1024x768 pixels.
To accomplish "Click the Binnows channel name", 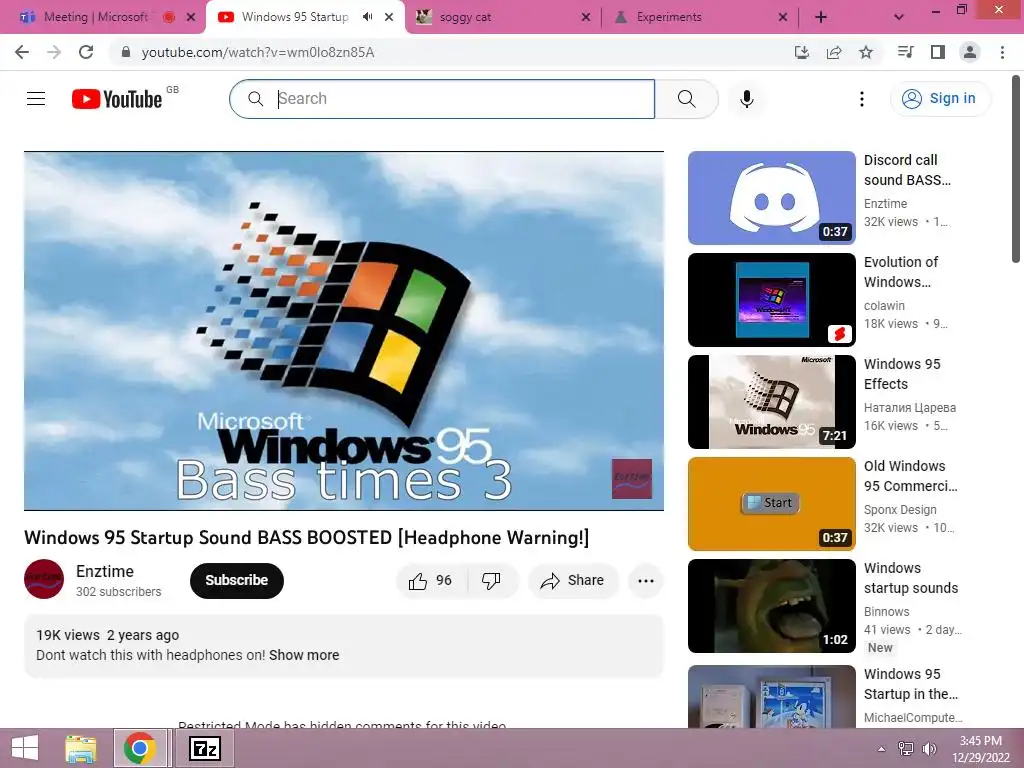I will click(x=886, y=611).
